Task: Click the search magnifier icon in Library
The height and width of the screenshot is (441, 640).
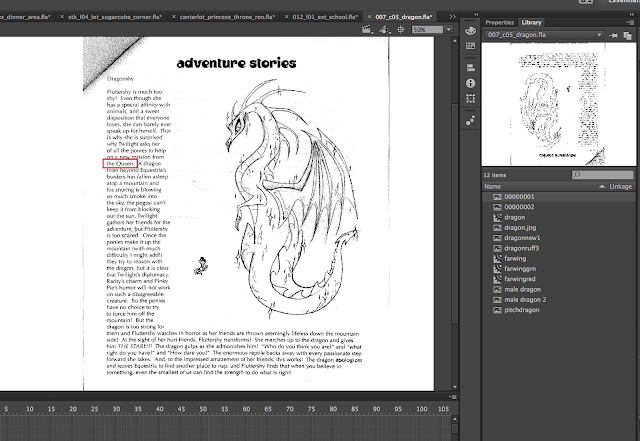Action: pyautogui.click(x=576, y=175)
